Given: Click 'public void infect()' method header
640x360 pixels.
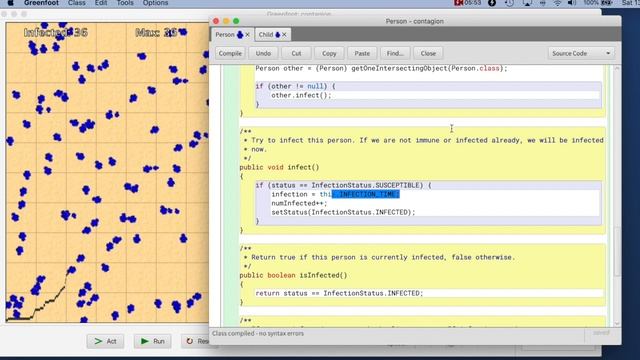Looking at the screenshot, I should 279,167.
